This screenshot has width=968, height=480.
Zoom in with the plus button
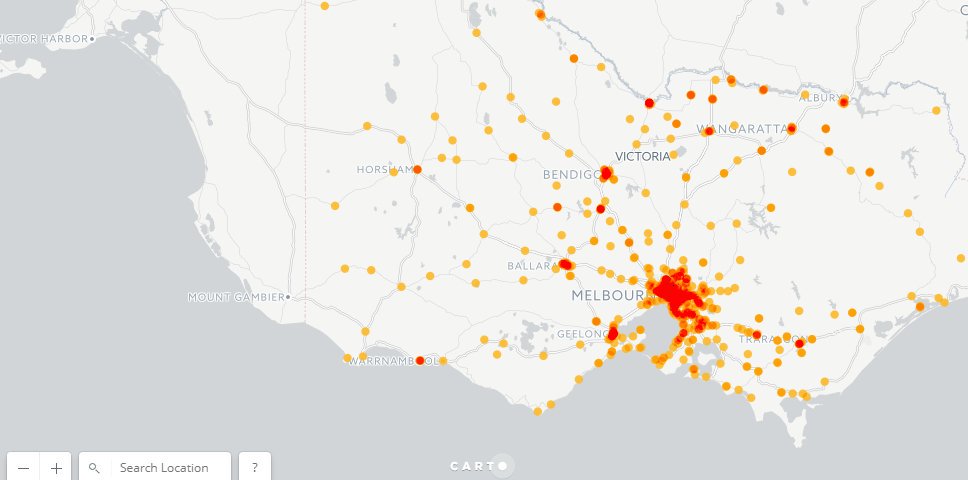pyautogui.click(x=56, y=468)
